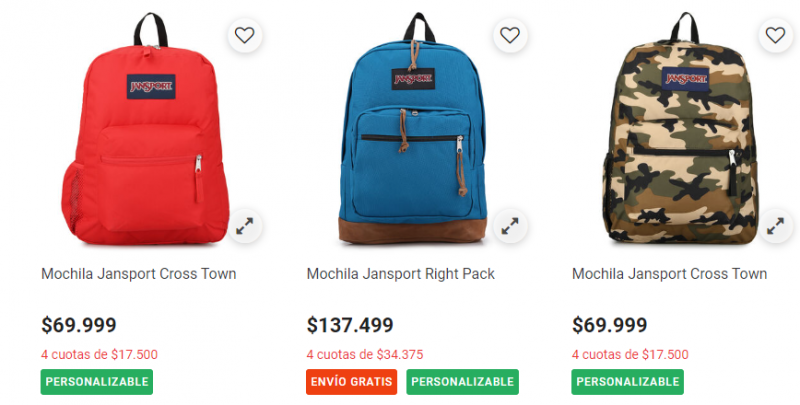Expand the blue Right Pack image
The width and height of the screenshot is (800, 405).
tap(510, 226)
